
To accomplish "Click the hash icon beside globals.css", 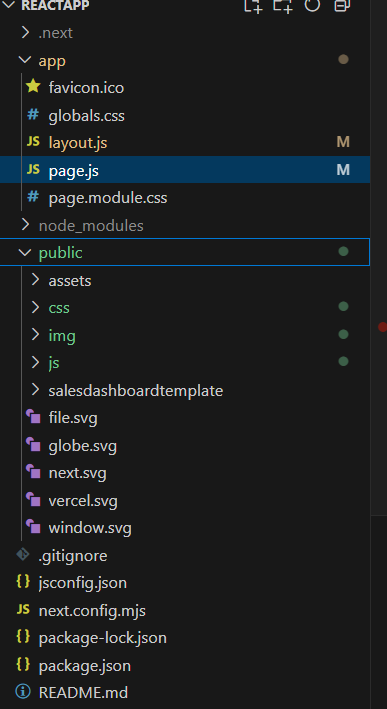I will coord(33,115).
